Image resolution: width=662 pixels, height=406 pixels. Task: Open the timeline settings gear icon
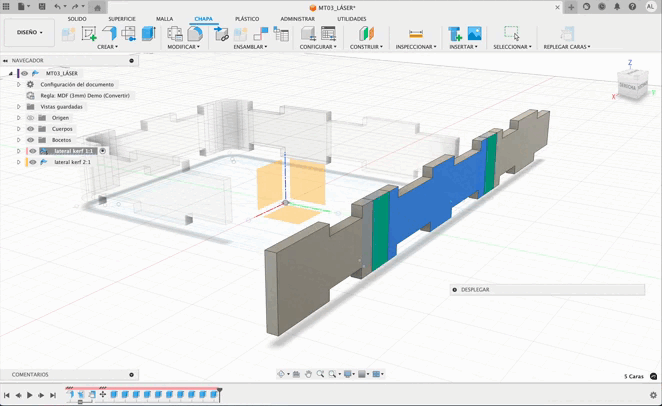[x=653, y=395]
